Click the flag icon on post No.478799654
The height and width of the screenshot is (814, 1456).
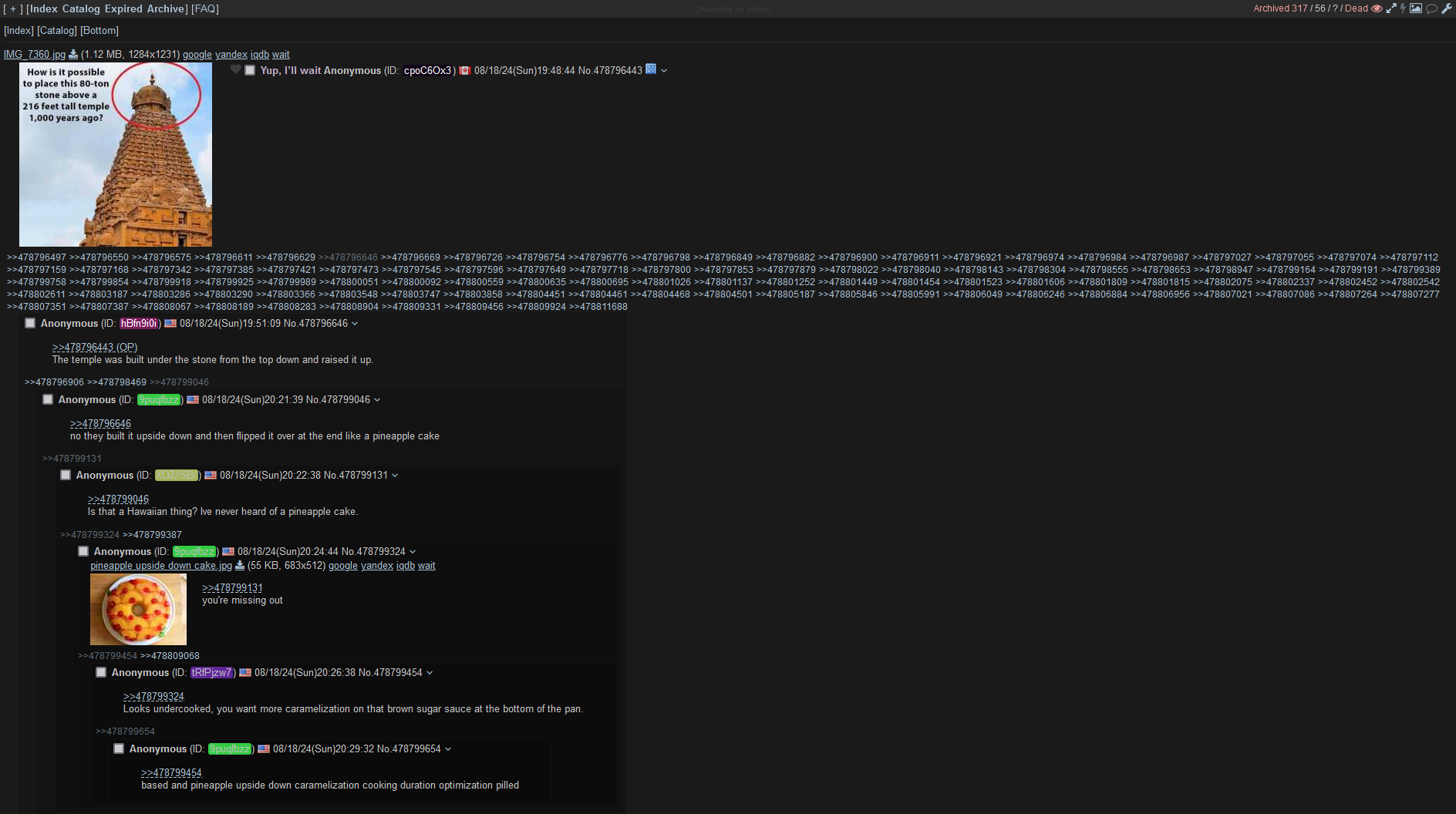(264, 748)
